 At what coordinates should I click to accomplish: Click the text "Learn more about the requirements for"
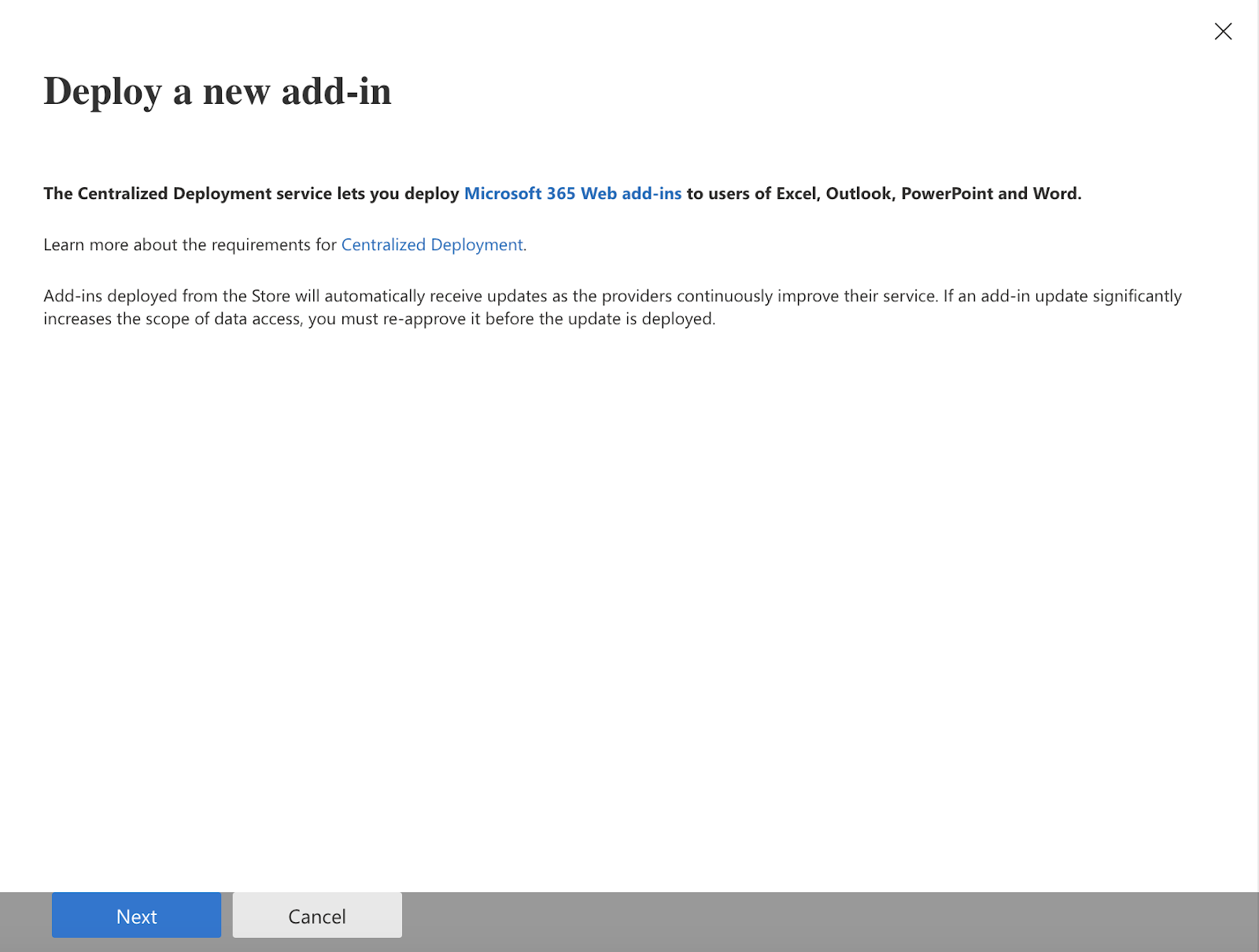190,245
